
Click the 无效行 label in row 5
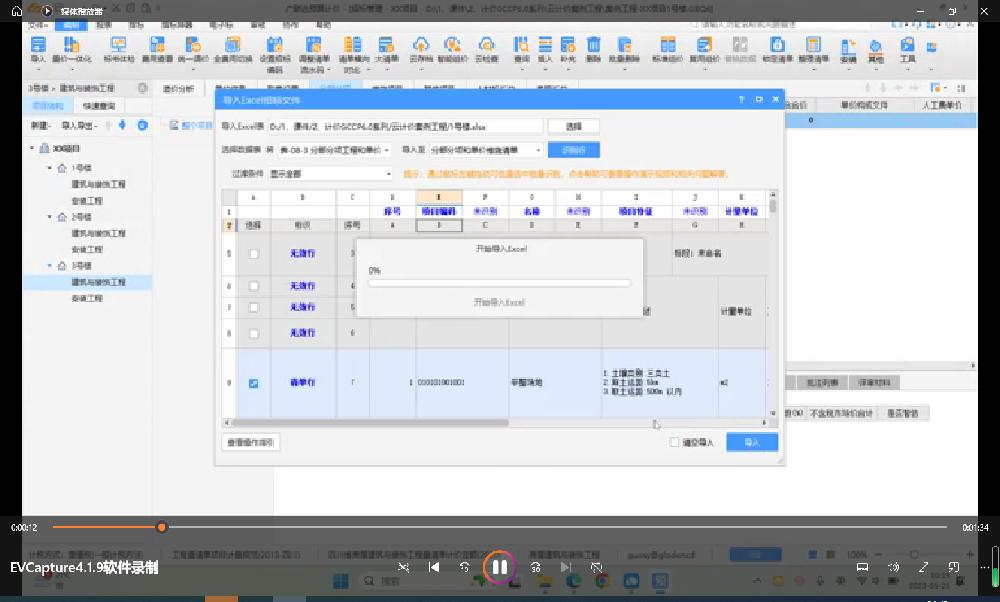point(302,254)
